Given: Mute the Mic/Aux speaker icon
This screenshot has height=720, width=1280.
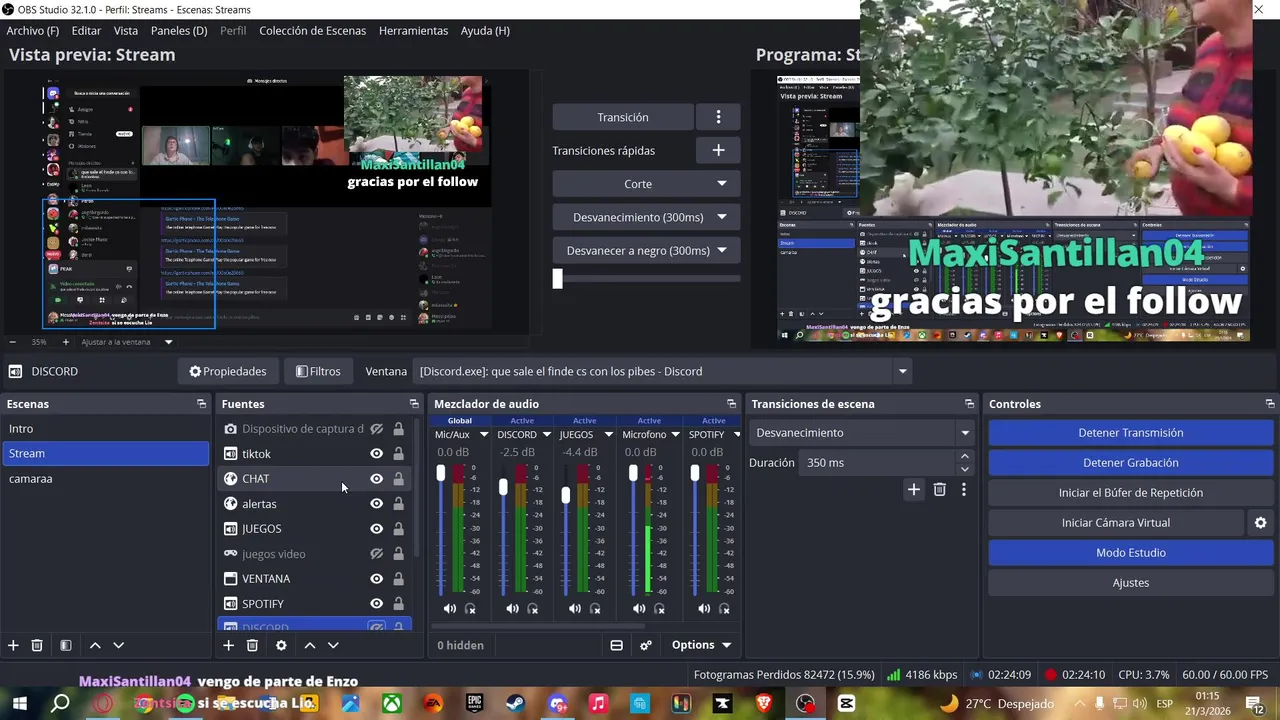Looking at the screenshot, I should [450, 608].
